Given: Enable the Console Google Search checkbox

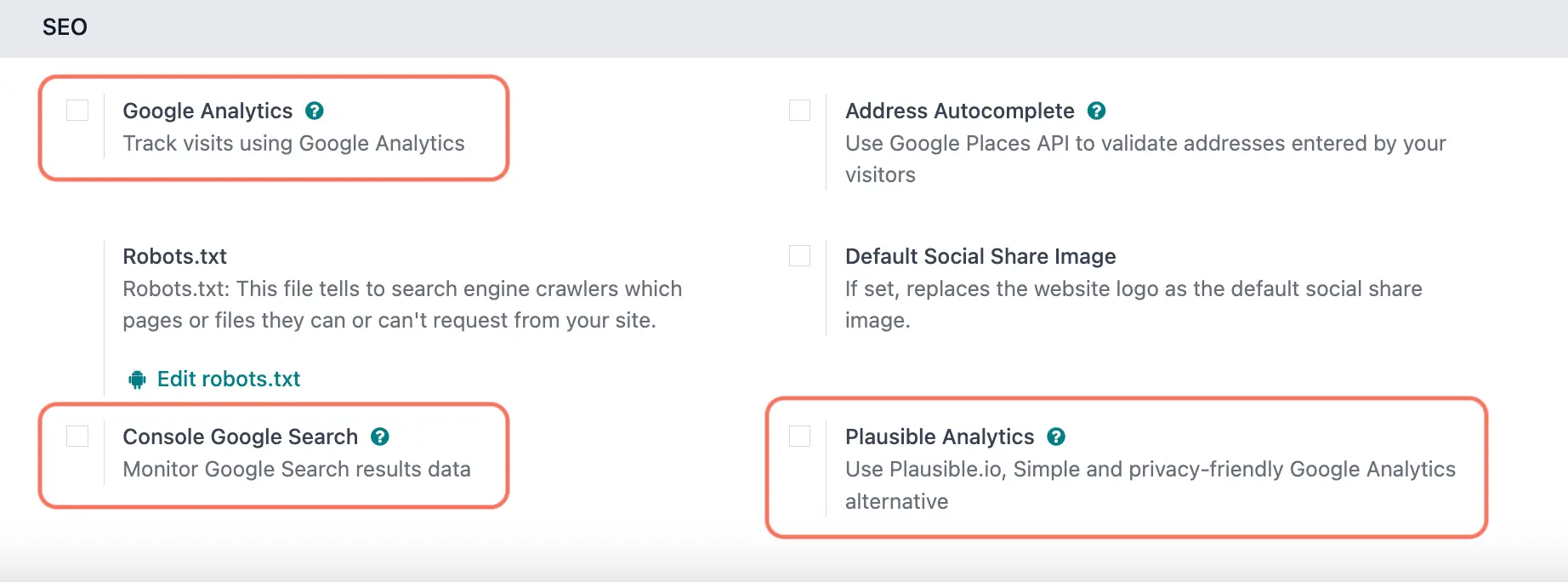Looking at the screenshot, I should tap(77, 436).
